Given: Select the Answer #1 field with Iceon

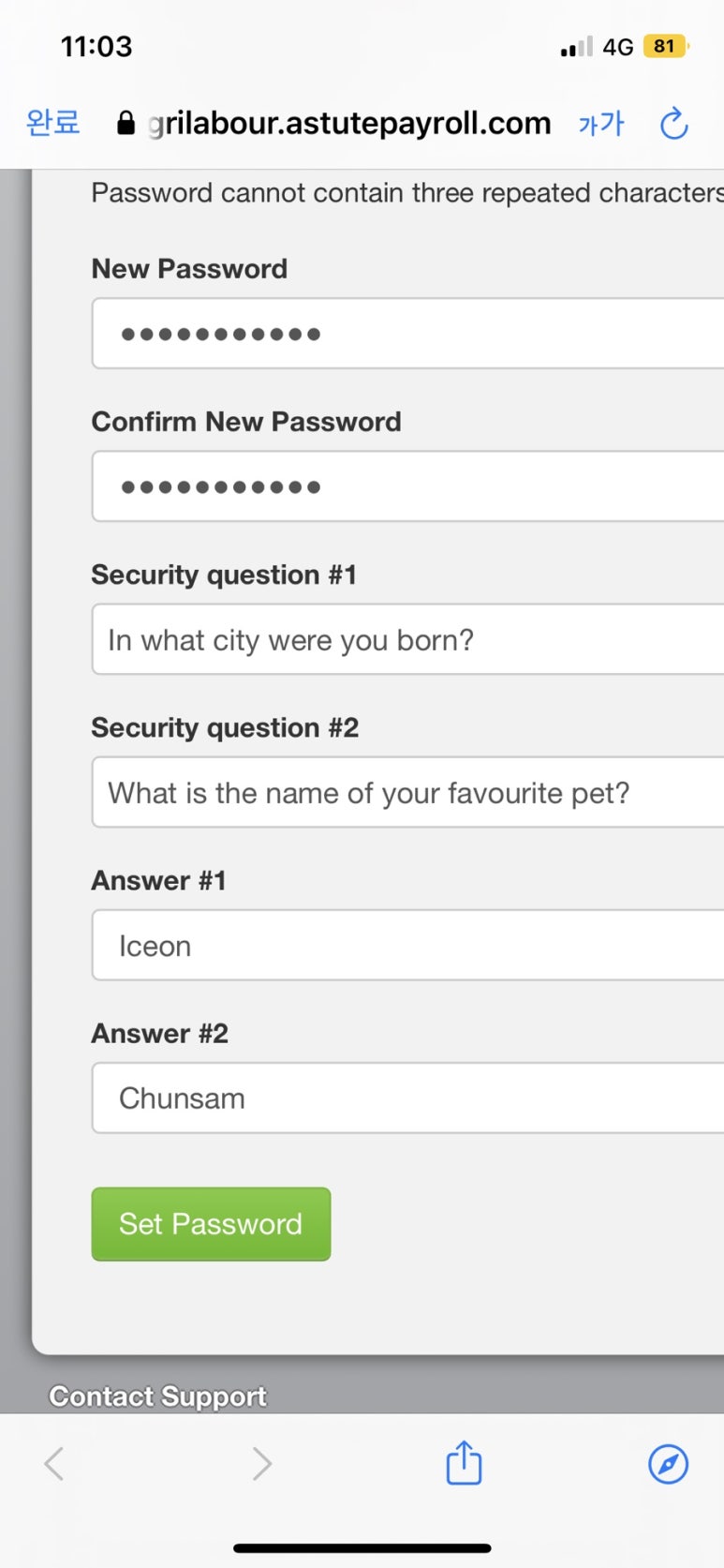Looking at the screenshot, I should (408, 945).
